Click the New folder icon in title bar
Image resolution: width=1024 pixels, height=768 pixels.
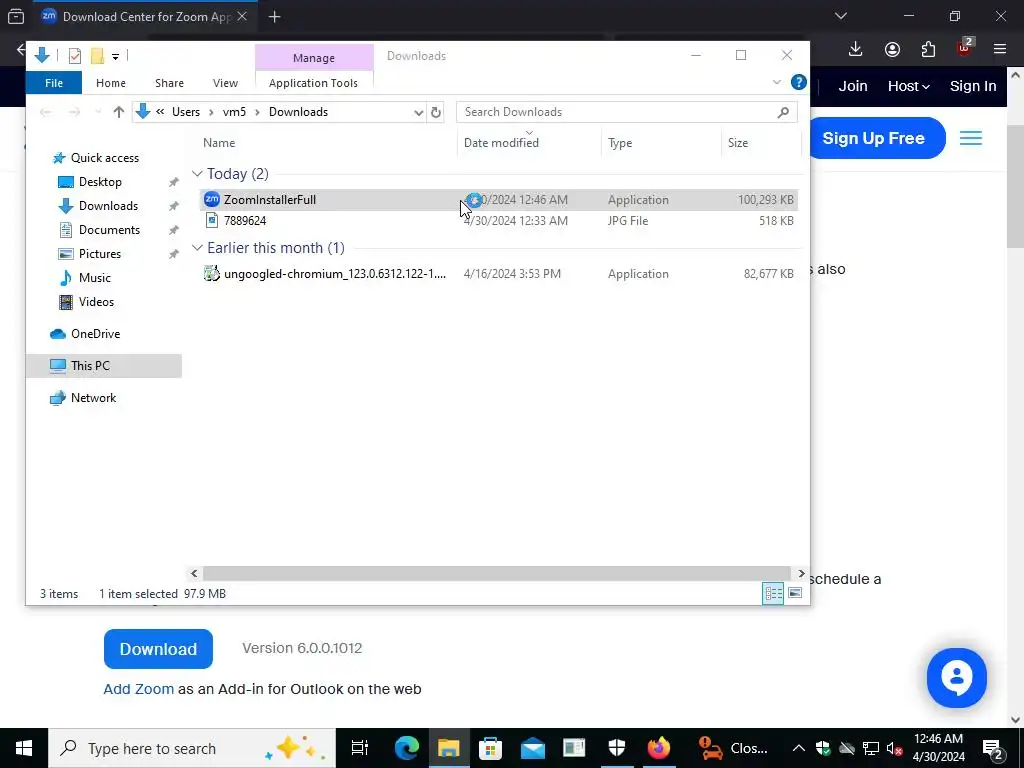[x=97, y=56]
